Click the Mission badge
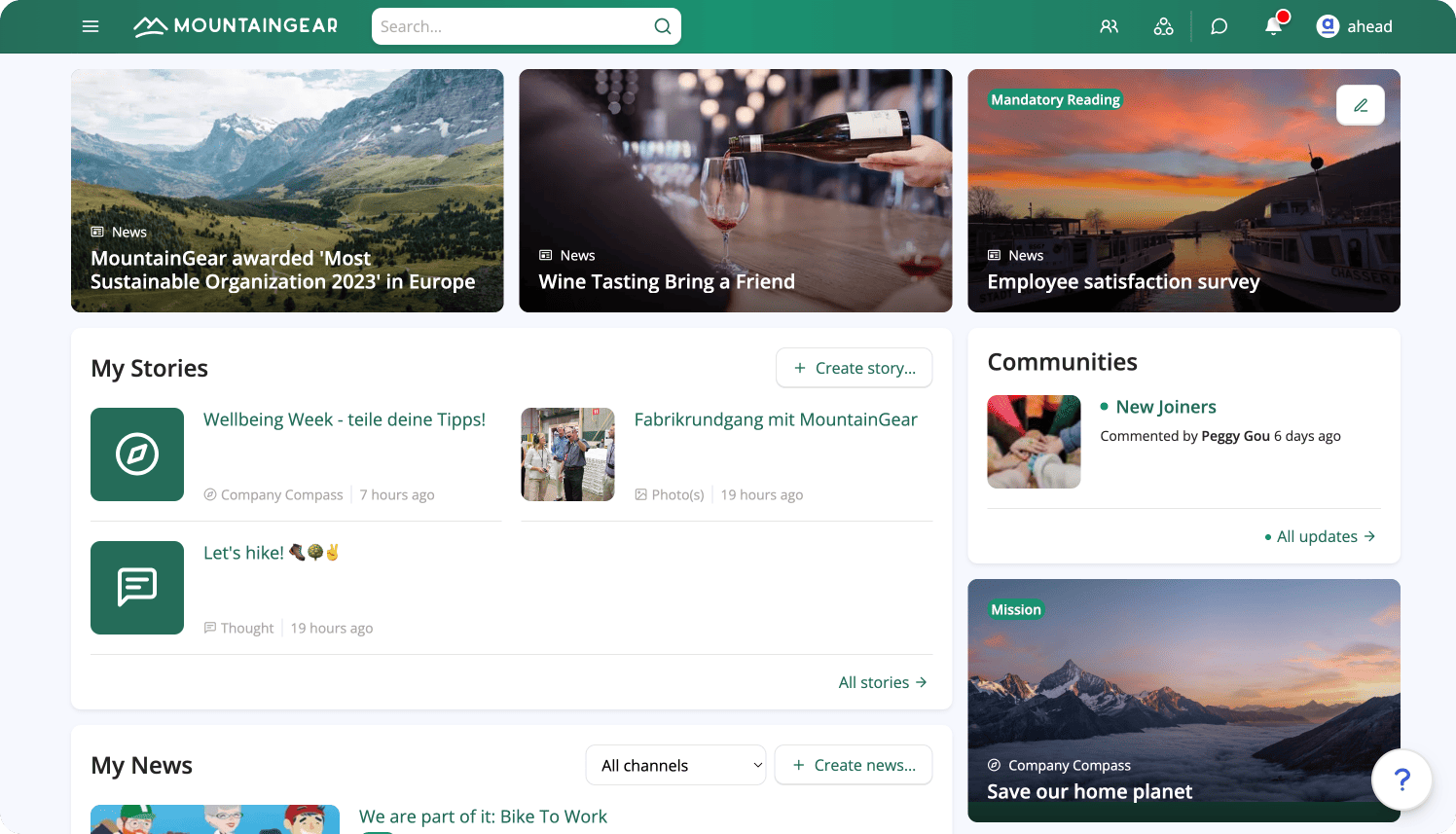This screenshot has width=1456, height=834. (1016, 609)
